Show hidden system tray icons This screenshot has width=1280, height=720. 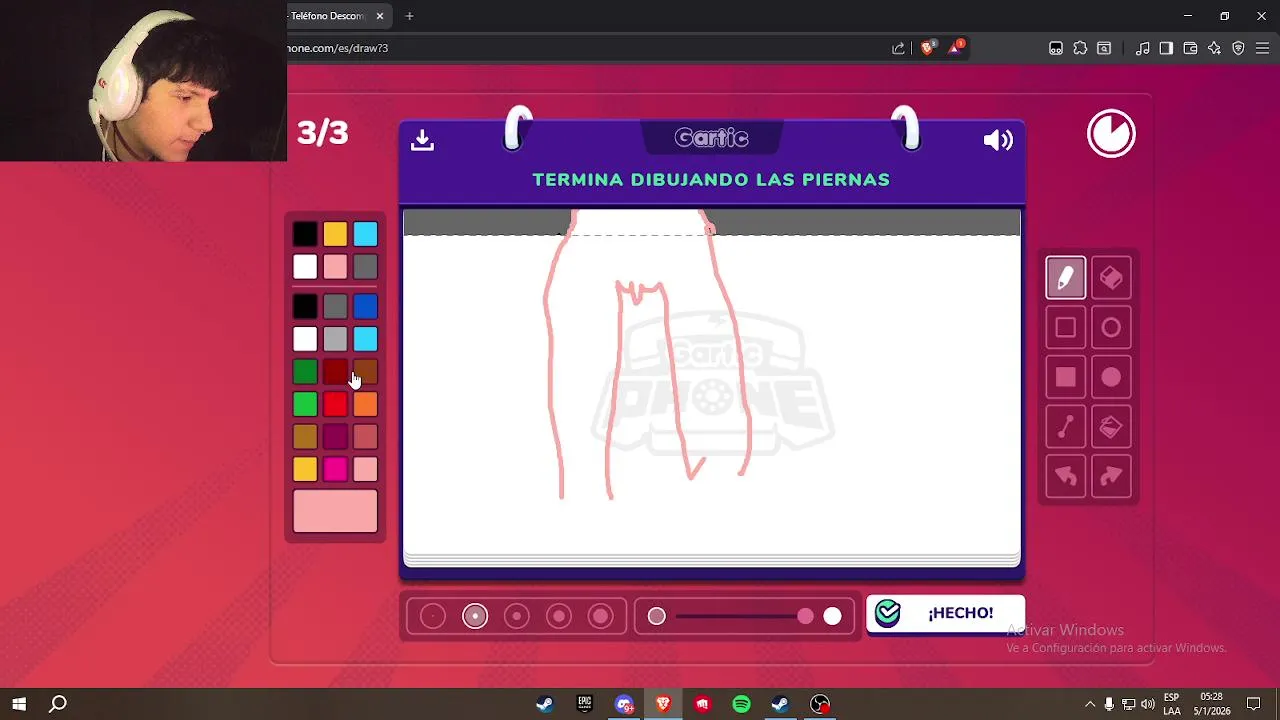pyautogui.click(x=1090, y=704)
